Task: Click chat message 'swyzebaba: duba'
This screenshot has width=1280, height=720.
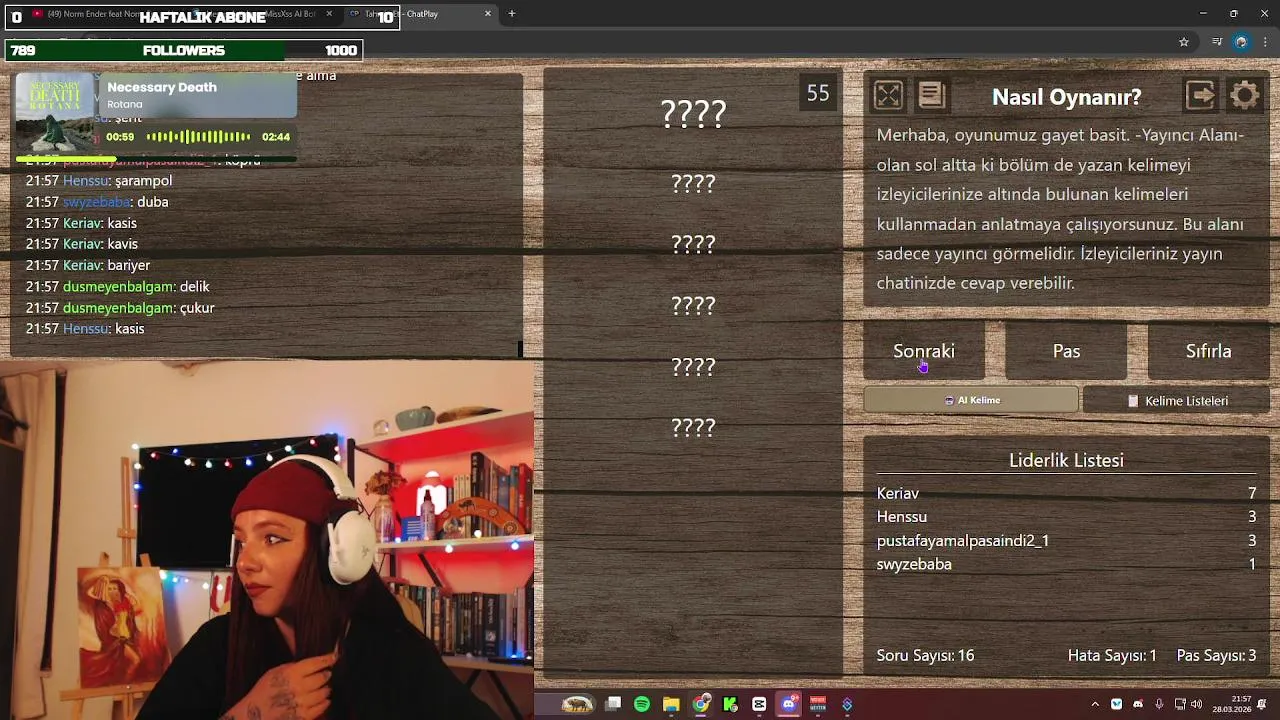Action: coord(97,202)
